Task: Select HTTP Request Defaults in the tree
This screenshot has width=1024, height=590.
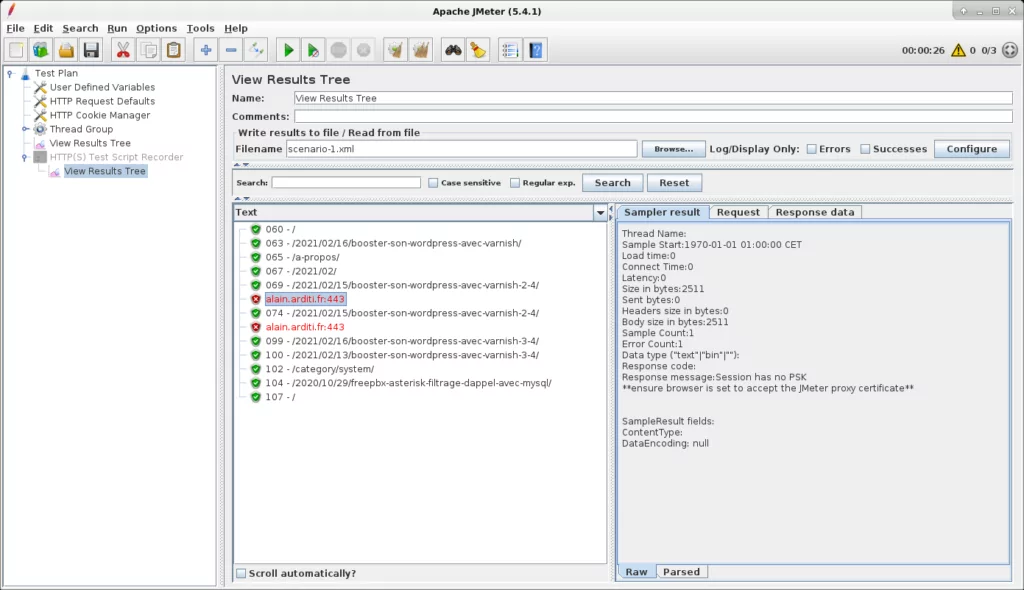Action: pos(102,101)
